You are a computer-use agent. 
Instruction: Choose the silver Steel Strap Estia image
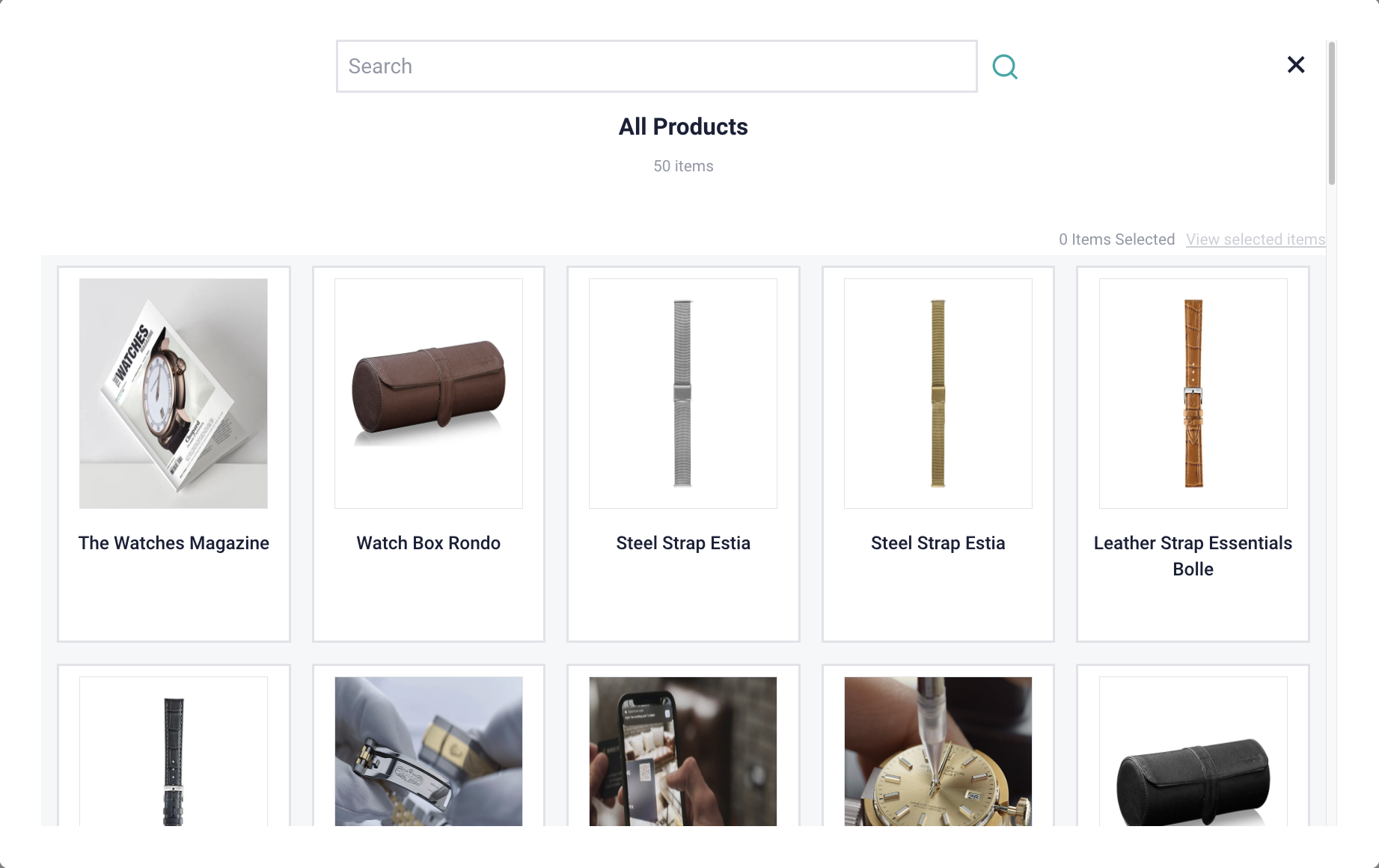683,394
